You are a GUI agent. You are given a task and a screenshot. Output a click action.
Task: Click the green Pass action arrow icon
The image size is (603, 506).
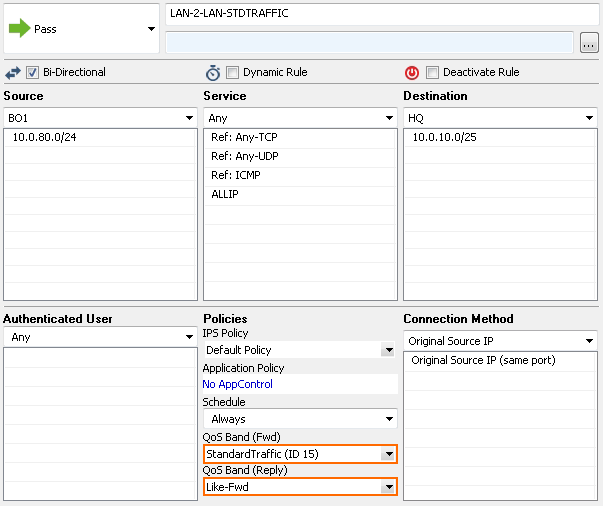tap(19, 28)
